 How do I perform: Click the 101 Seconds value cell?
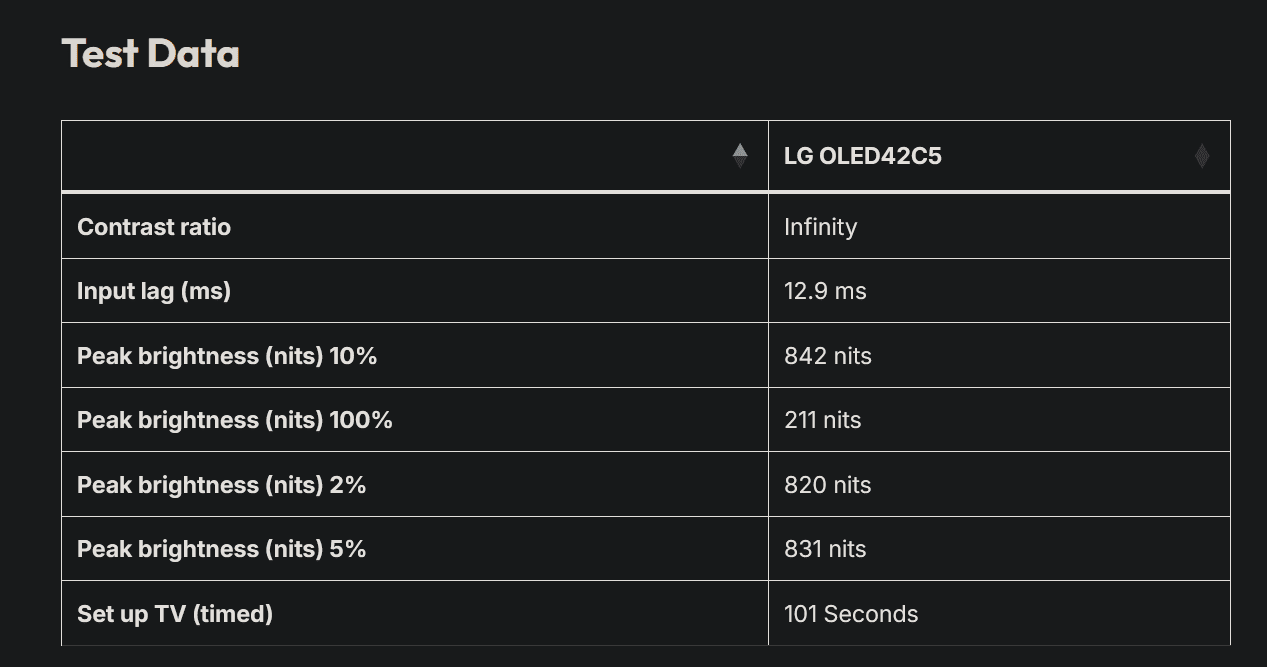click(851, 614)
